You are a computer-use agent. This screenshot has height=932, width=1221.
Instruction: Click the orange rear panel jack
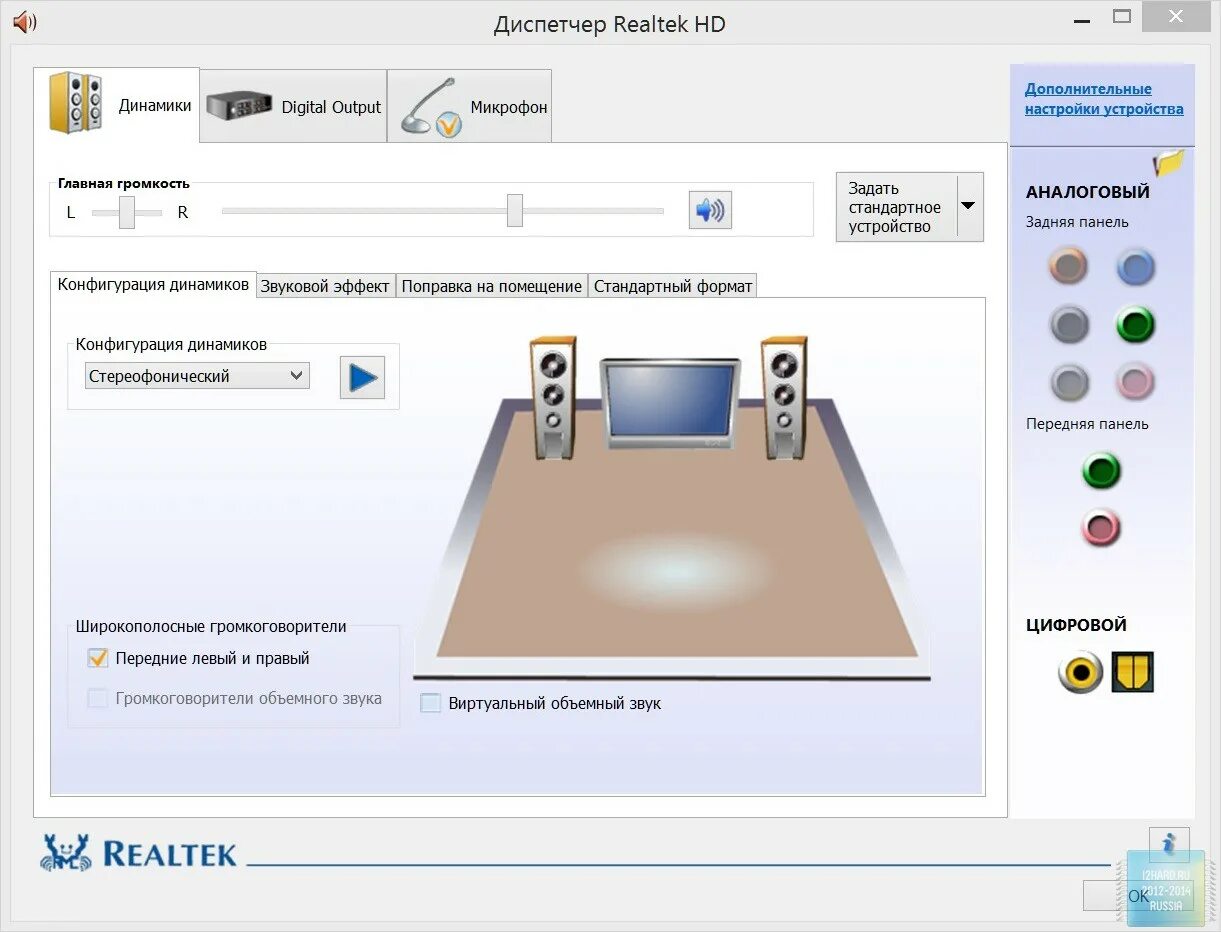(x=1068, y=266)
